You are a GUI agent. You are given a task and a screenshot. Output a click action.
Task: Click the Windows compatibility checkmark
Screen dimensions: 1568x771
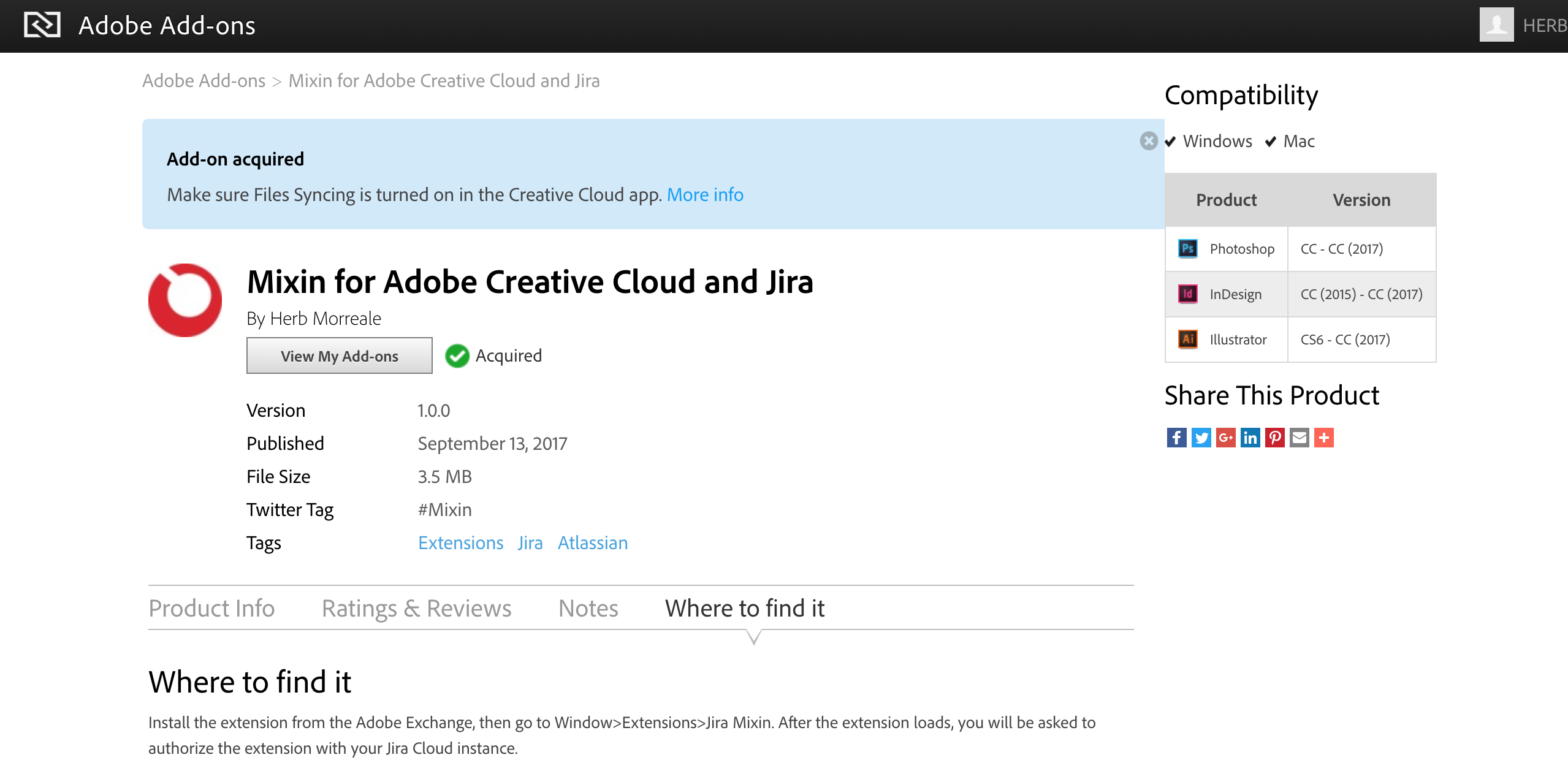(x=1170, y=142)
